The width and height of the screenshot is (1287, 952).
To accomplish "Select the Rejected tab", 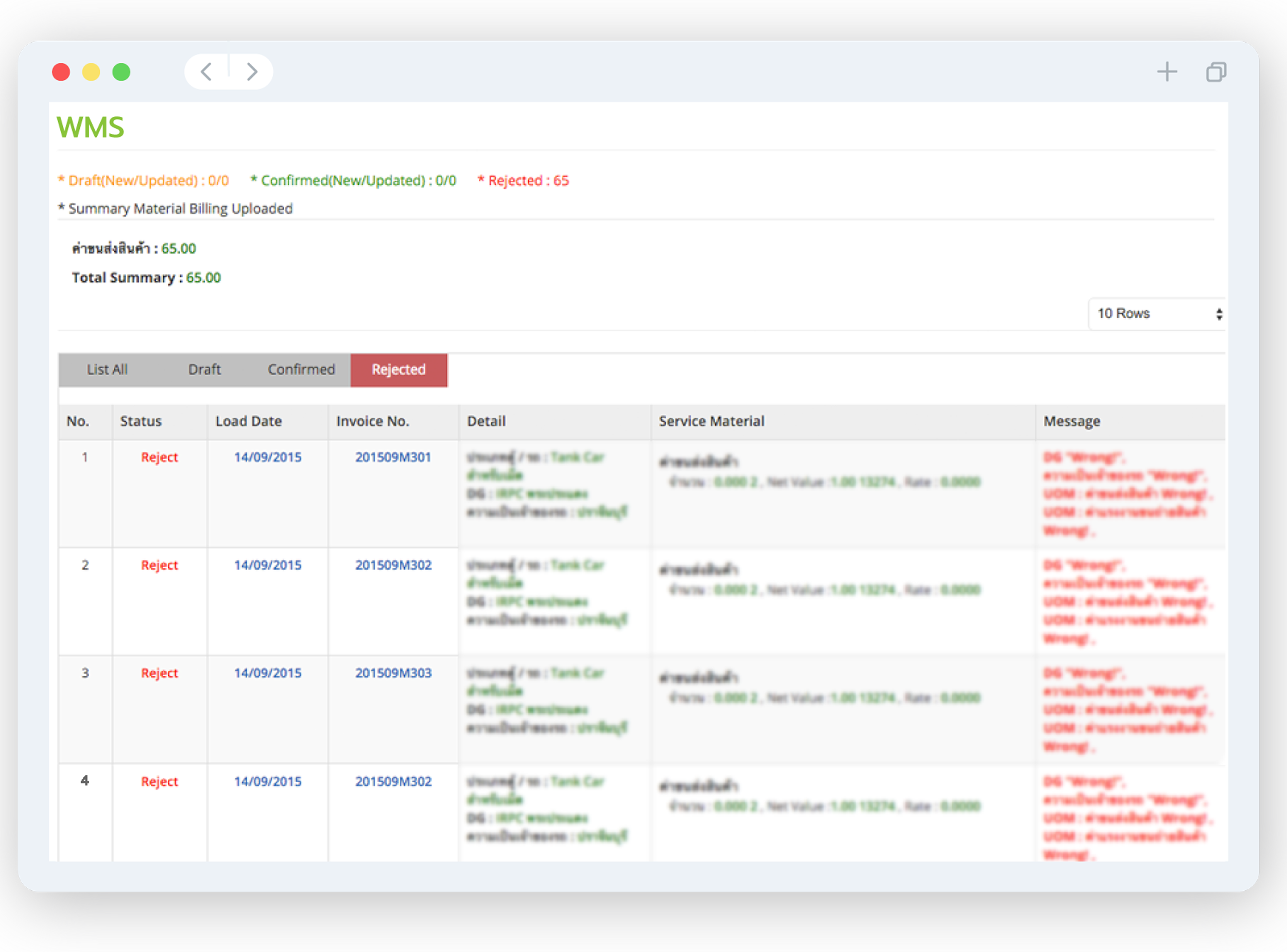I will pyautogui.click(x=398, y=369).
